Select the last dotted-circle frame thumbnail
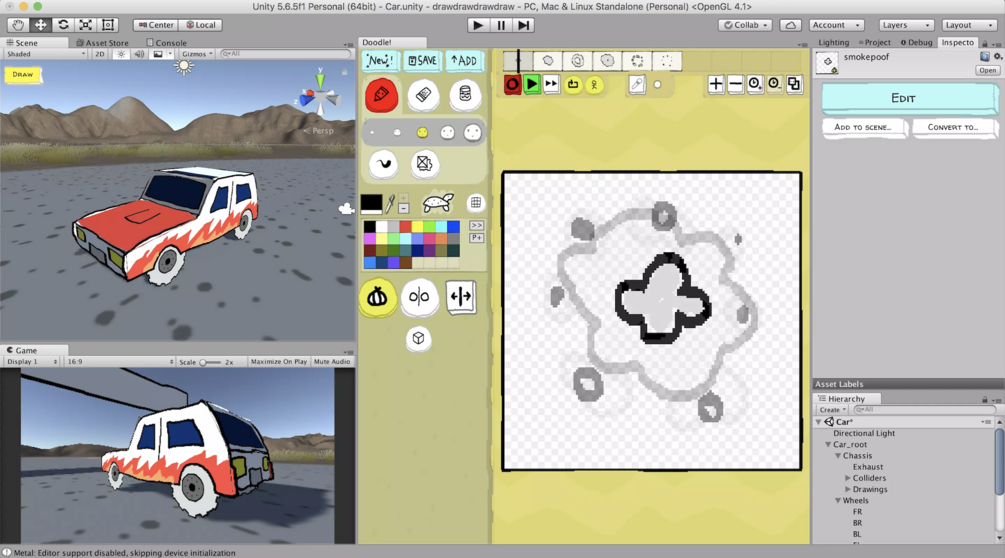 click(x=667, y=61)
